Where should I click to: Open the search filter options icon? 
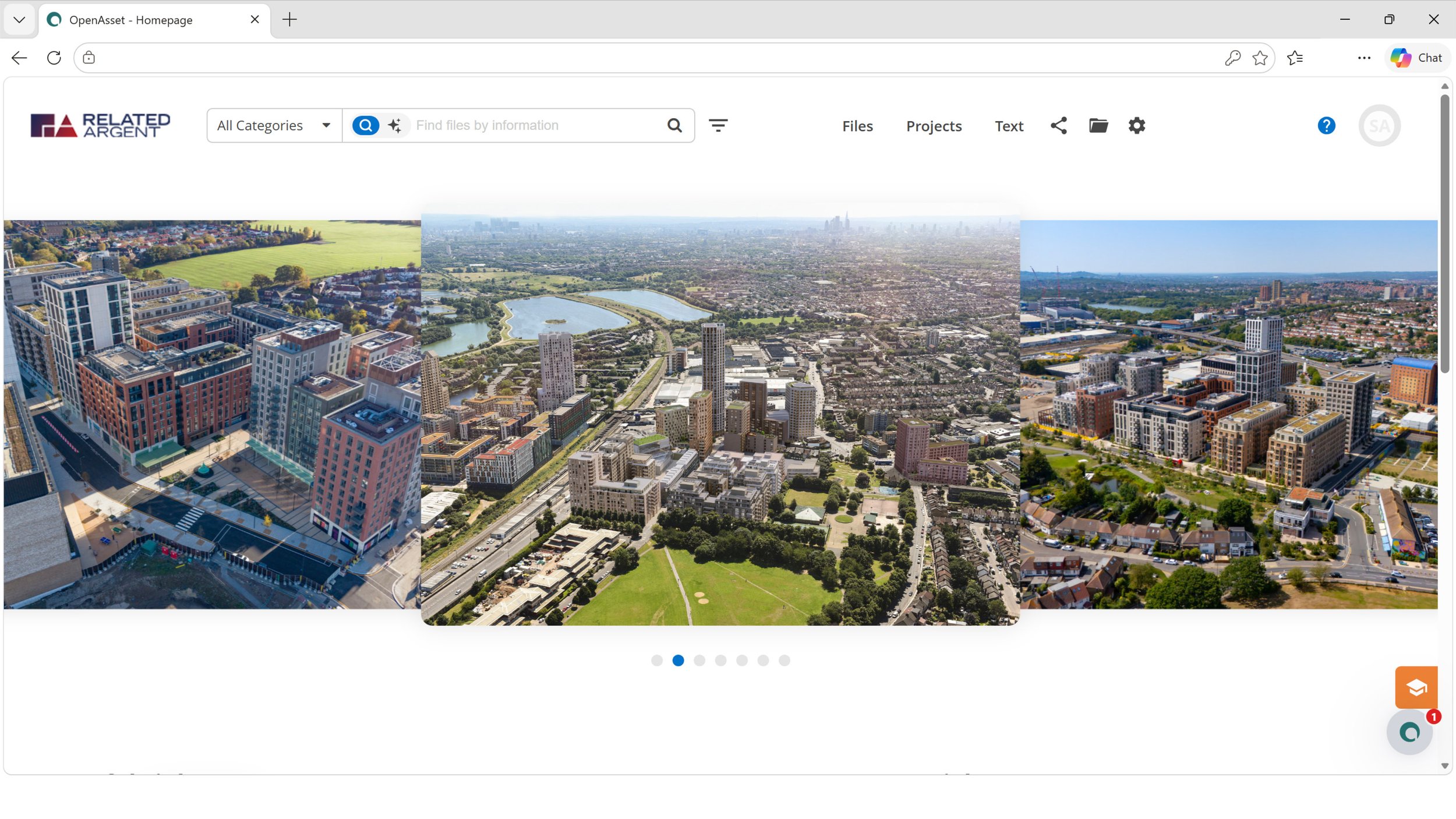(718, 125)
